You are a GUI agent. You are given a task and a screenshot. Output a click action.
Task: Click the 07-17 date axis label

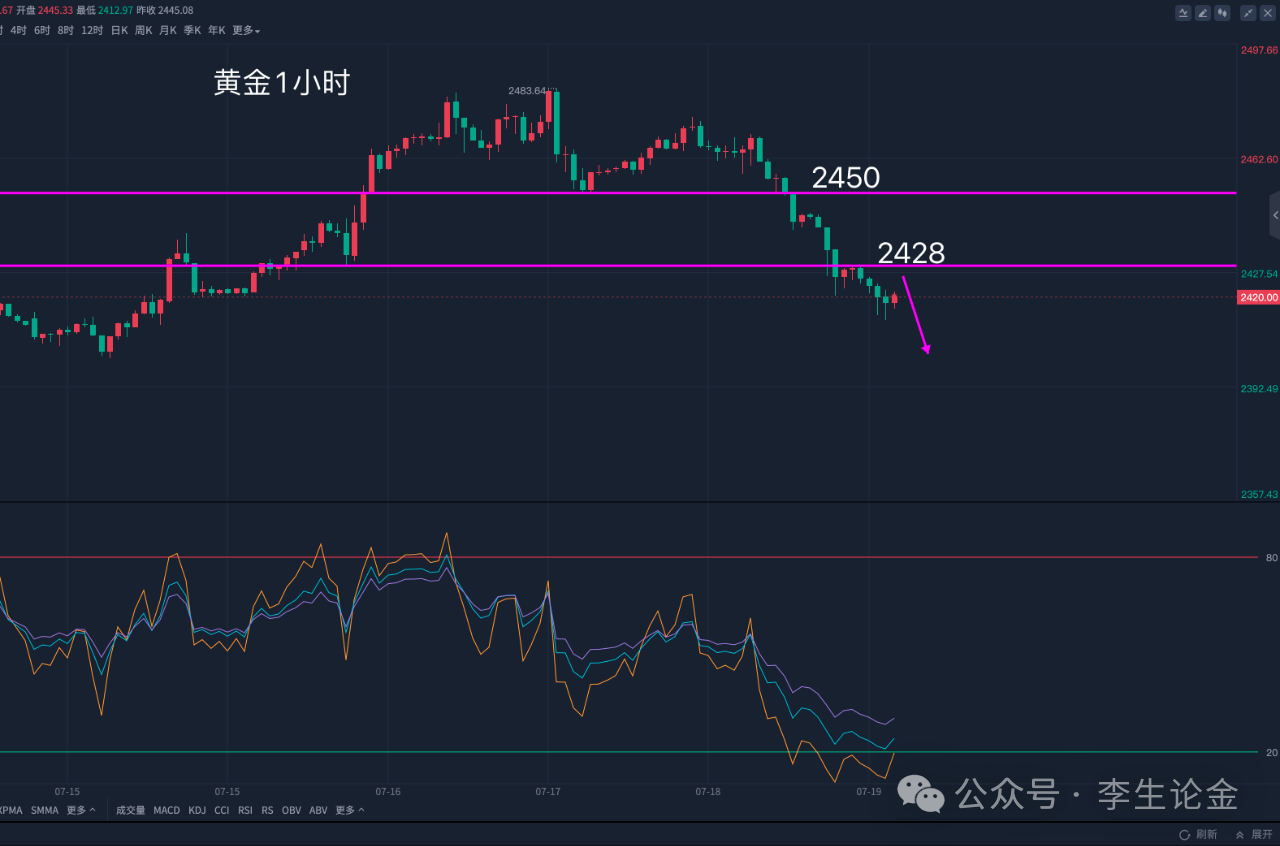point(548,791)
